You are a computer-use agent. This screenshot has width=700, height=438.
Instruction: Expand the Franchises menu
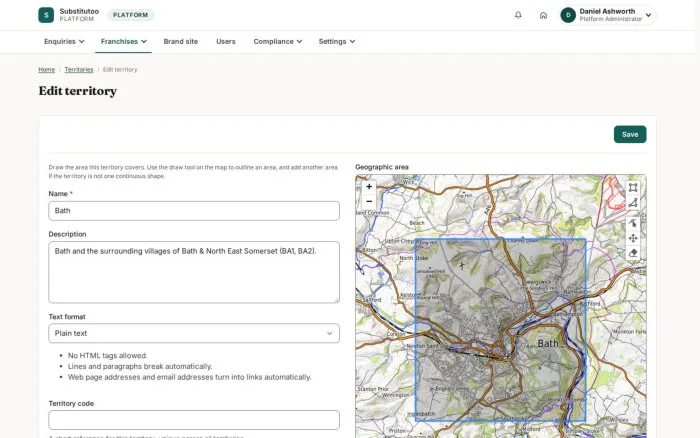point(123,42)
